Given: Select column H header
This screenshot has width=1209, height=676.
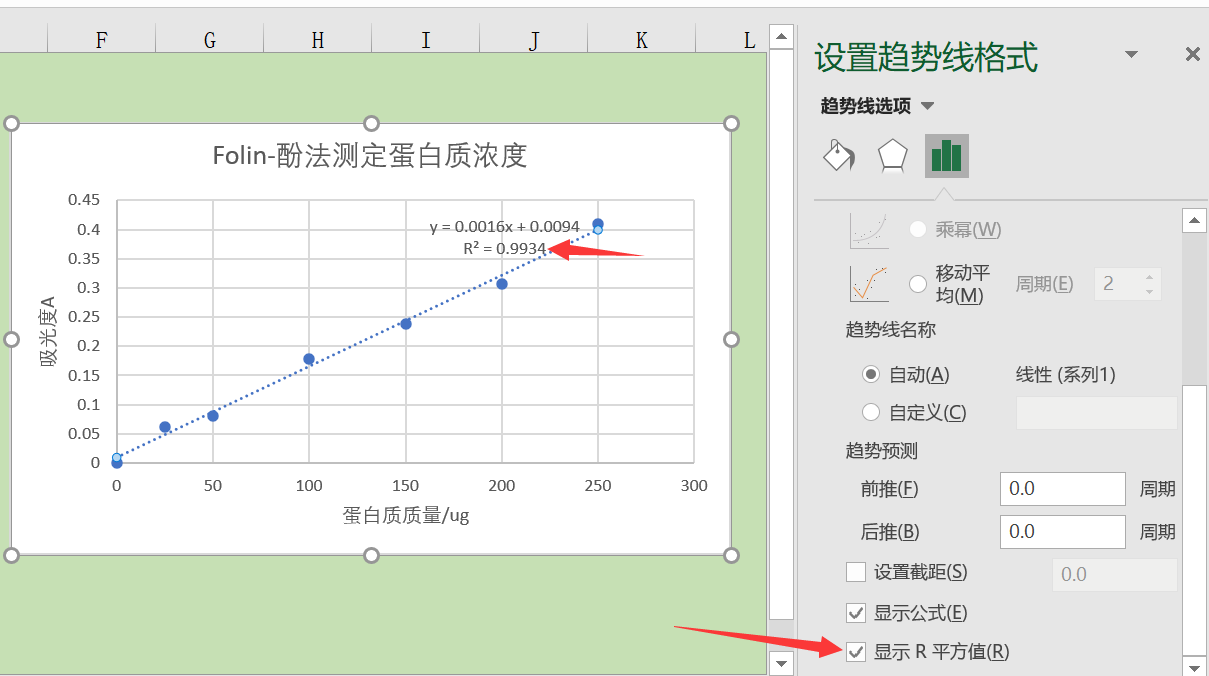Looking at the screenshot, I should (x=317, y=39).
